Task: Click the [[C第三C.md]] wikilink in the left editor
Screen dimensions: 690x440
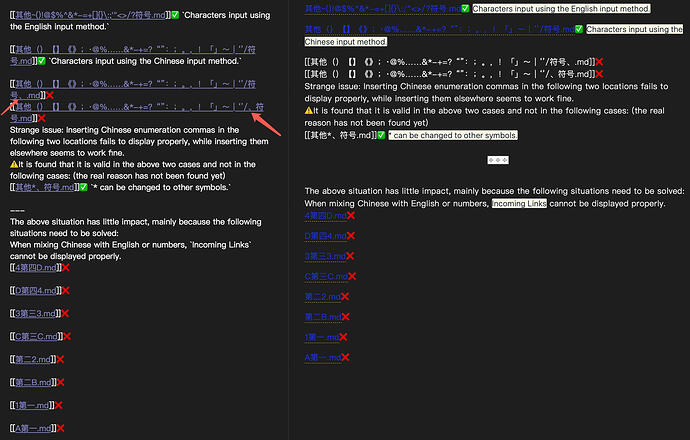Action: coord(34,335)
